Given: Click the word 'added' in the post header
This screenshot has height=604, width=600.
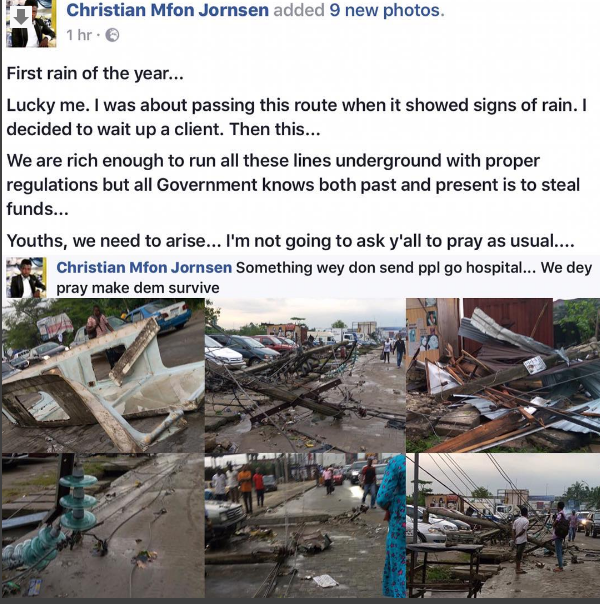Looking at the screenshot, I should pyautogui.click(x=299, y=10).
